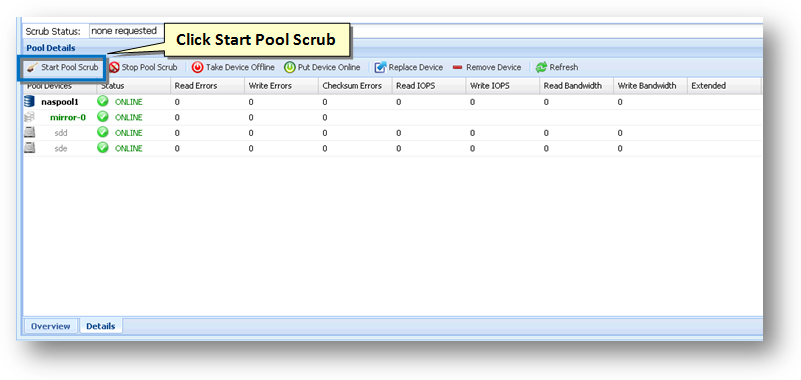Click the Status column header
Image resolution: width=801 pixels, height=380 pixels.
point(133,86)
